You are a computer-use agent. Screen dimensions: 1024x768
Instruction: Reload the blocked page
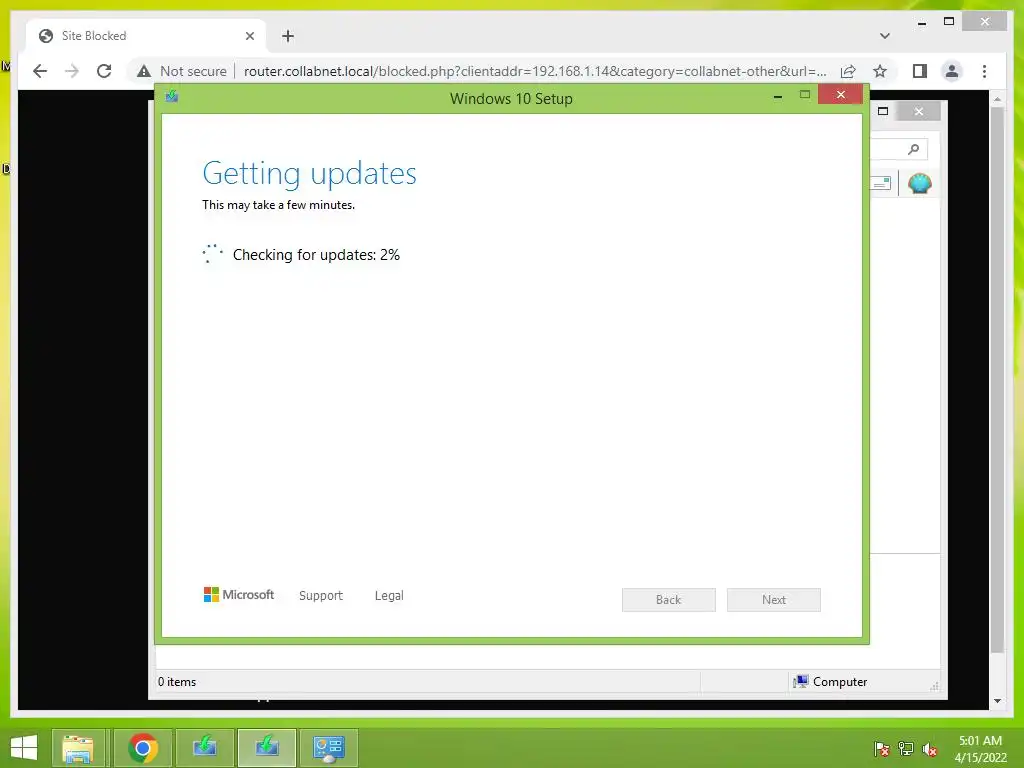click(x=104, y=71)
